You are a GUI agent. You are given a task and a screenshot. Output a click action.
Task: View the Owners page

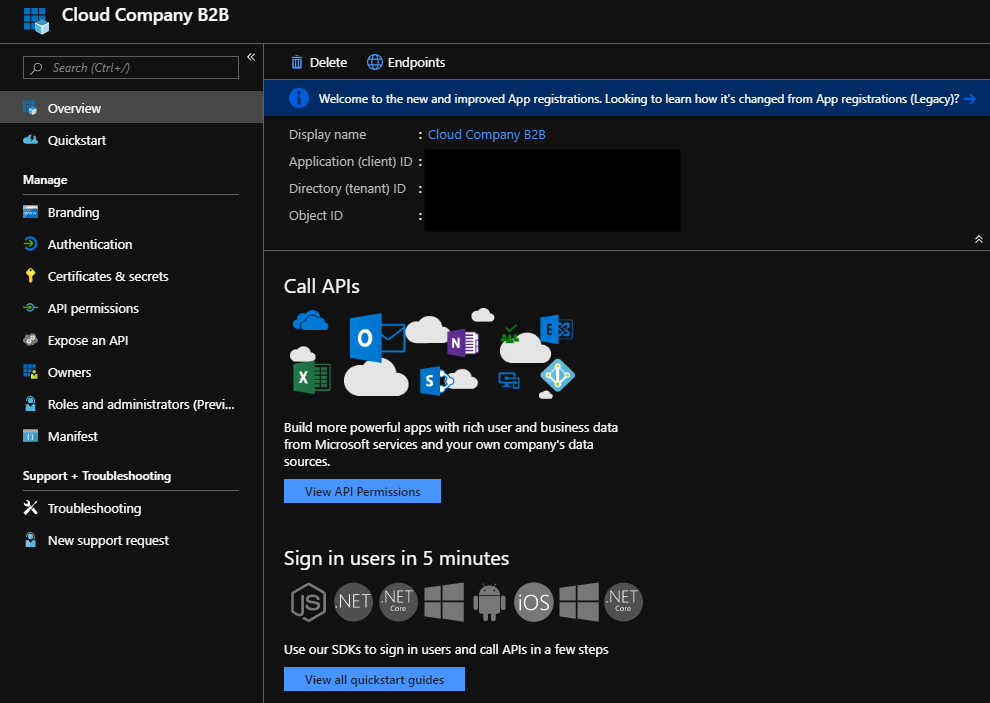[70, 372]
